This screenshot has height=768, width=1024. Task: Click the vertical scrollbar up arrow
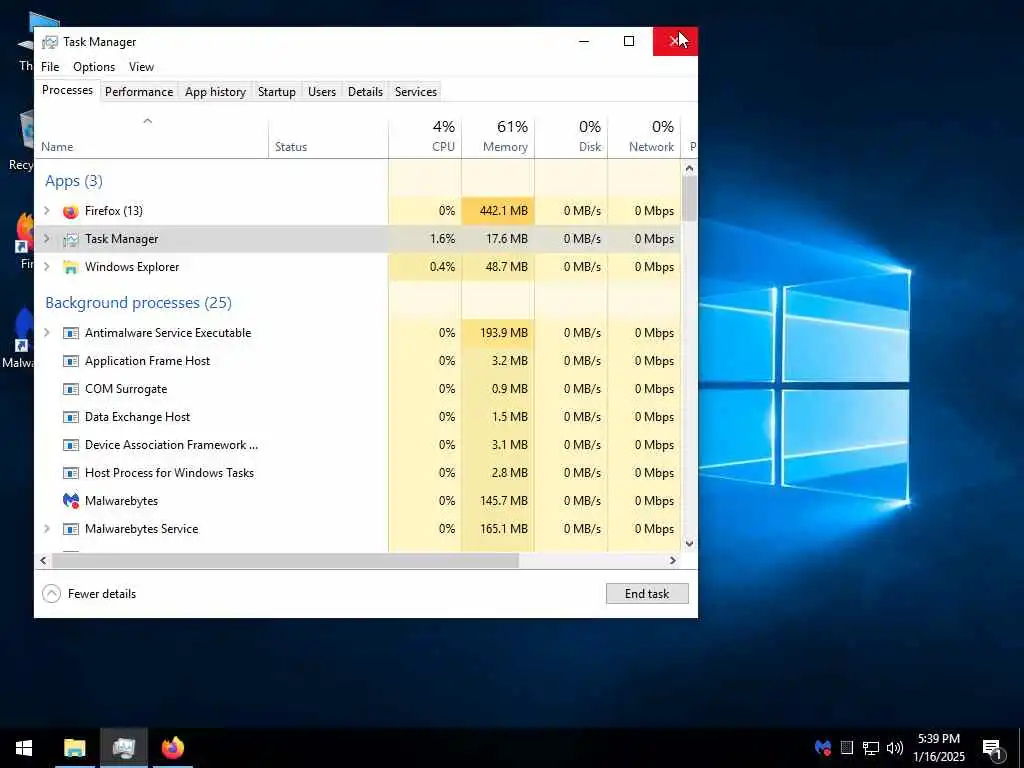[x=689, y=168]
